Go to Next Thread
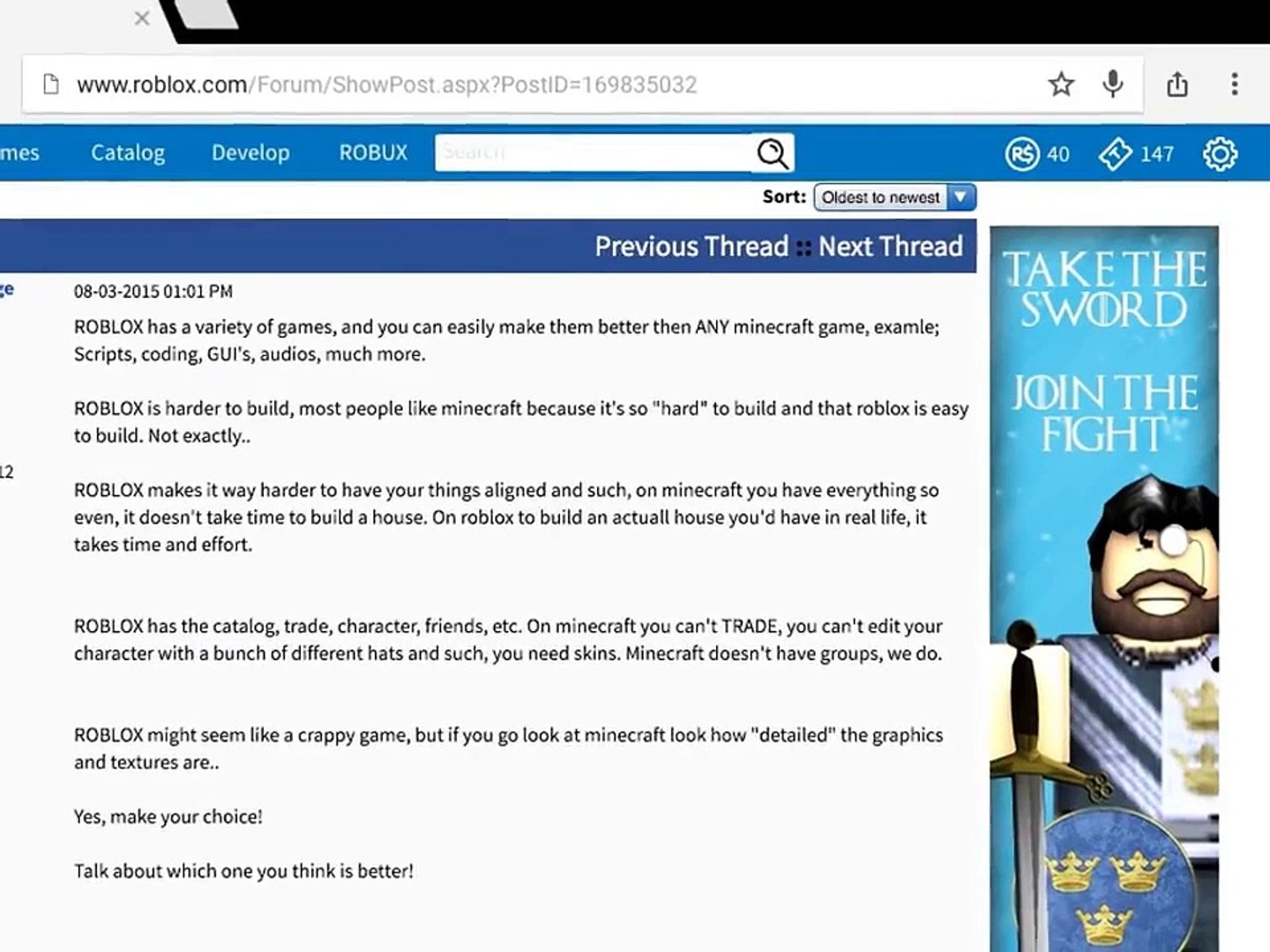This screenshot has height=952, width=1270. [890, 246]
